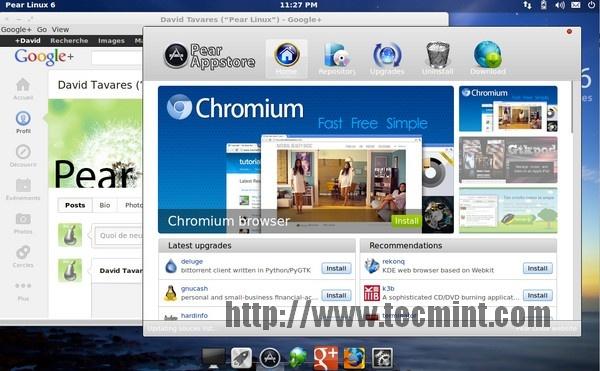The height and width of the screenshot is (371, 600).
Task: Click the Appstore content scrollbar
Action: [572, 107]
